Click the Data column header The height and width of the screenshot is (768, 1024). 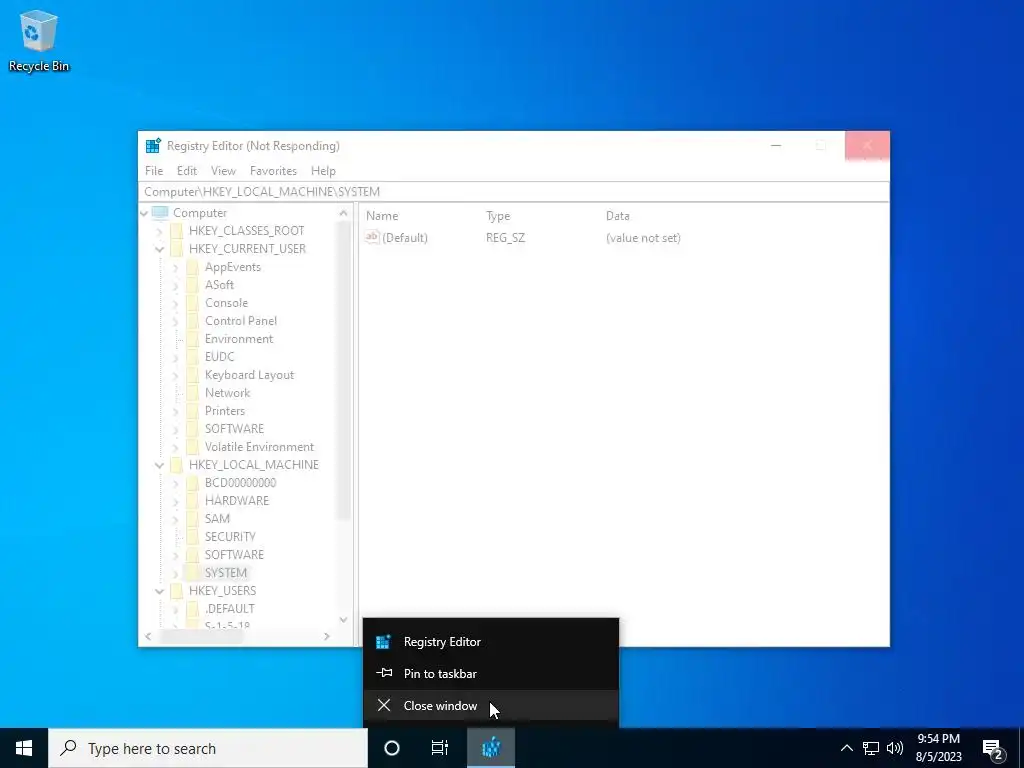618,216
